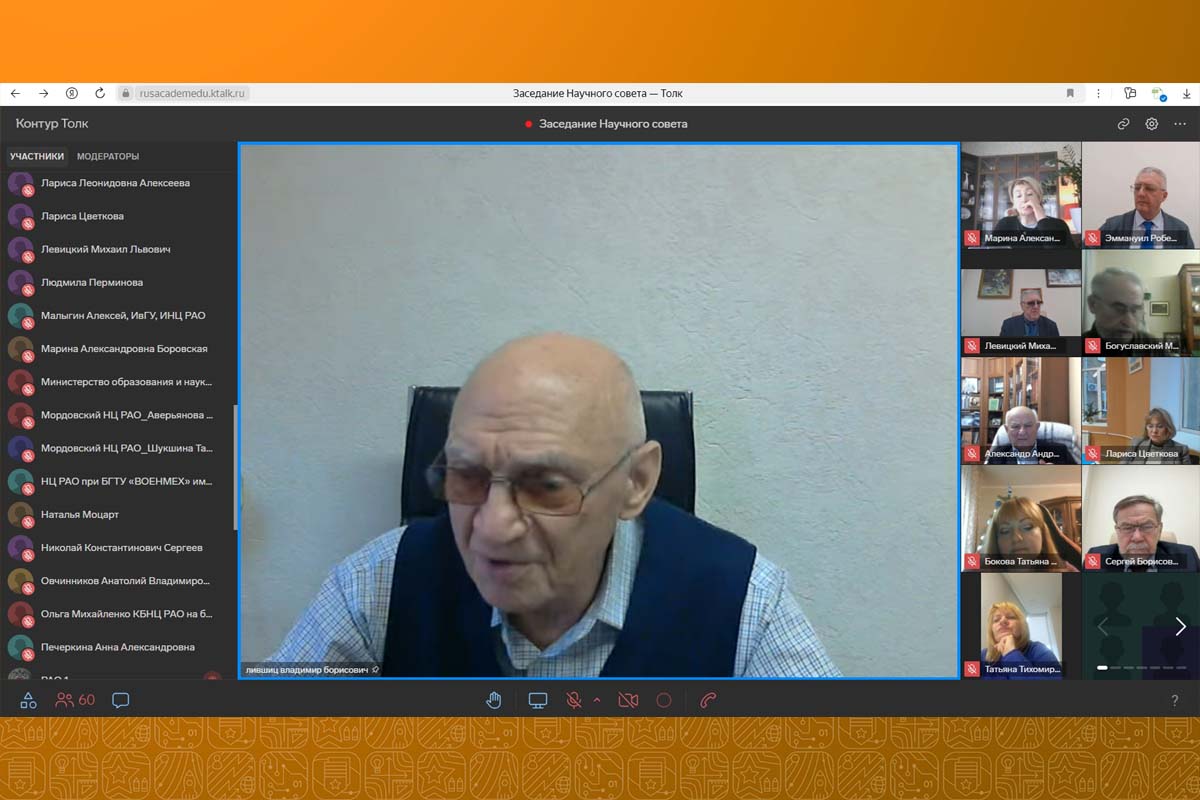Switch to the Модераторы tab

click(x=108, y=156)
